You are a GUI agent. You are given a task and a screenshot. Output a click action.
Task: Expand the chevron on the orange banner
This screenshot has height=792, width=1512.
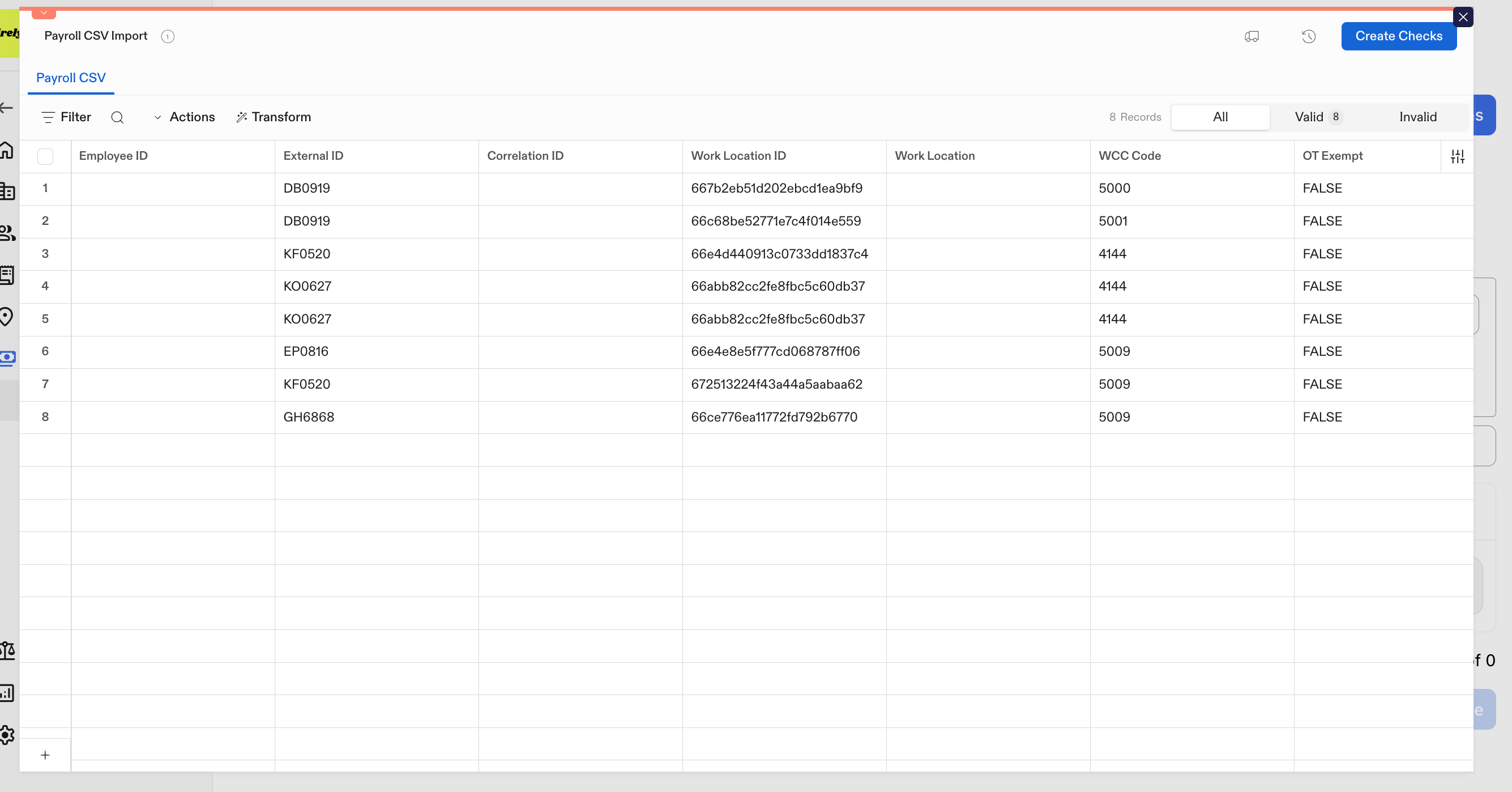click(45, 12)
